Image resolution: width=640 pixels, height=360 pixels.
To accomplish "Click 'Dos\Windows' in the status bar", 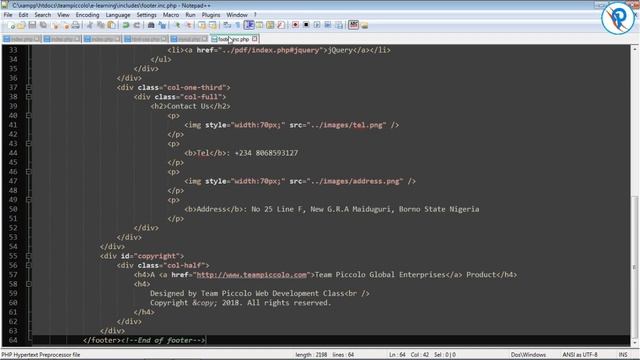I will [528, 355].
